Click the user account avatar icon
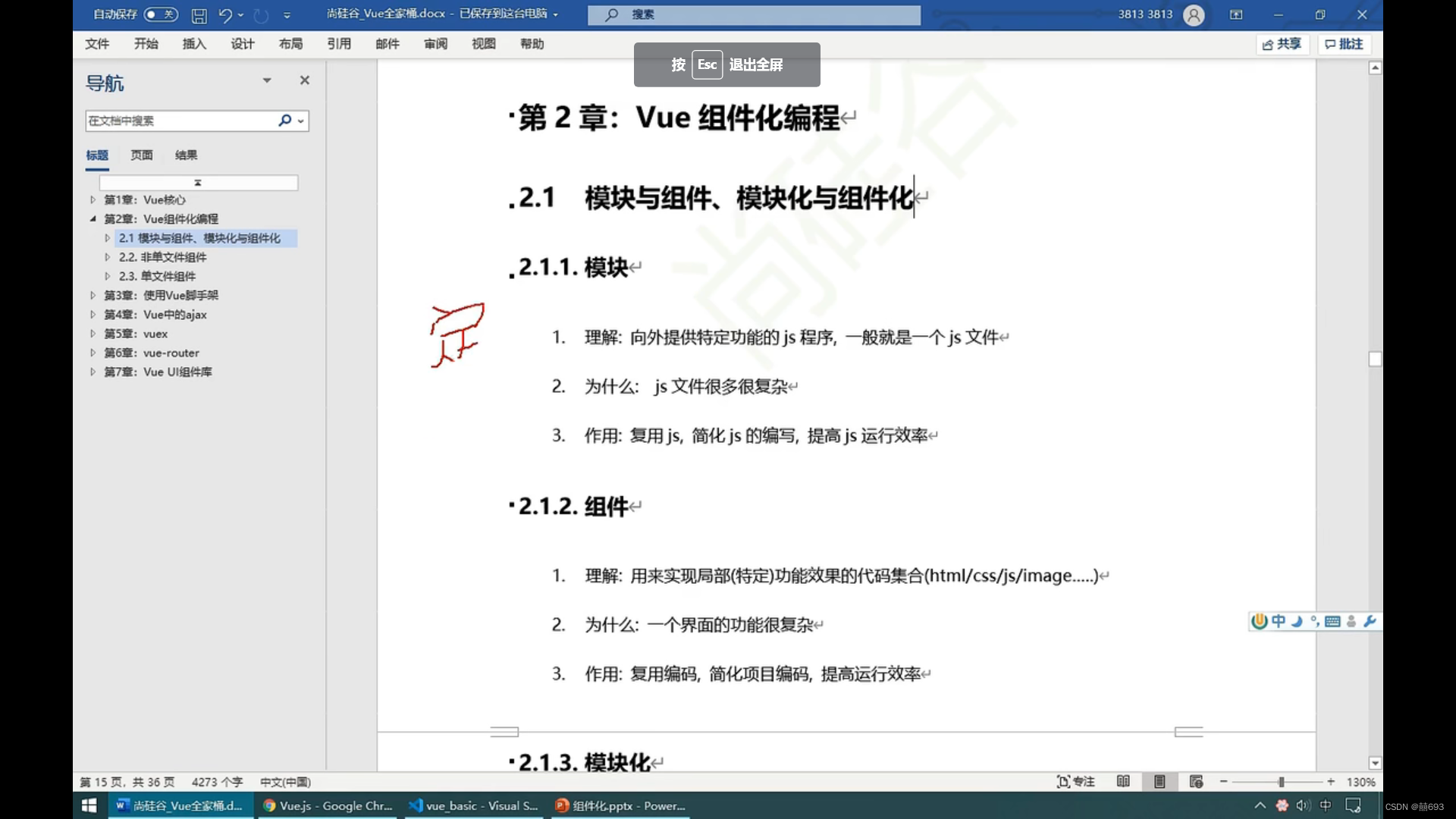This screenshot has height=819, width=1456. click(1194, 14)
